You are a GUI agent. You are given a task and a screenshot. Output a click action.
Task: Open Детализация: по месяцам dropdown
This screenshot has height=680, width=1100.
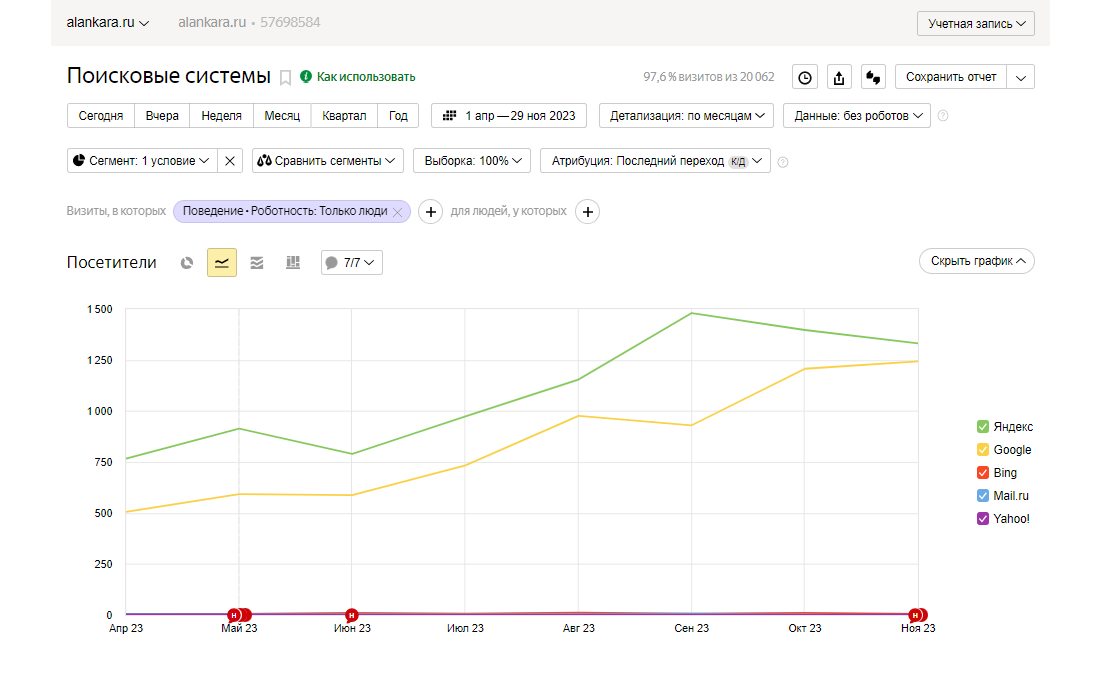click(687, 116)
